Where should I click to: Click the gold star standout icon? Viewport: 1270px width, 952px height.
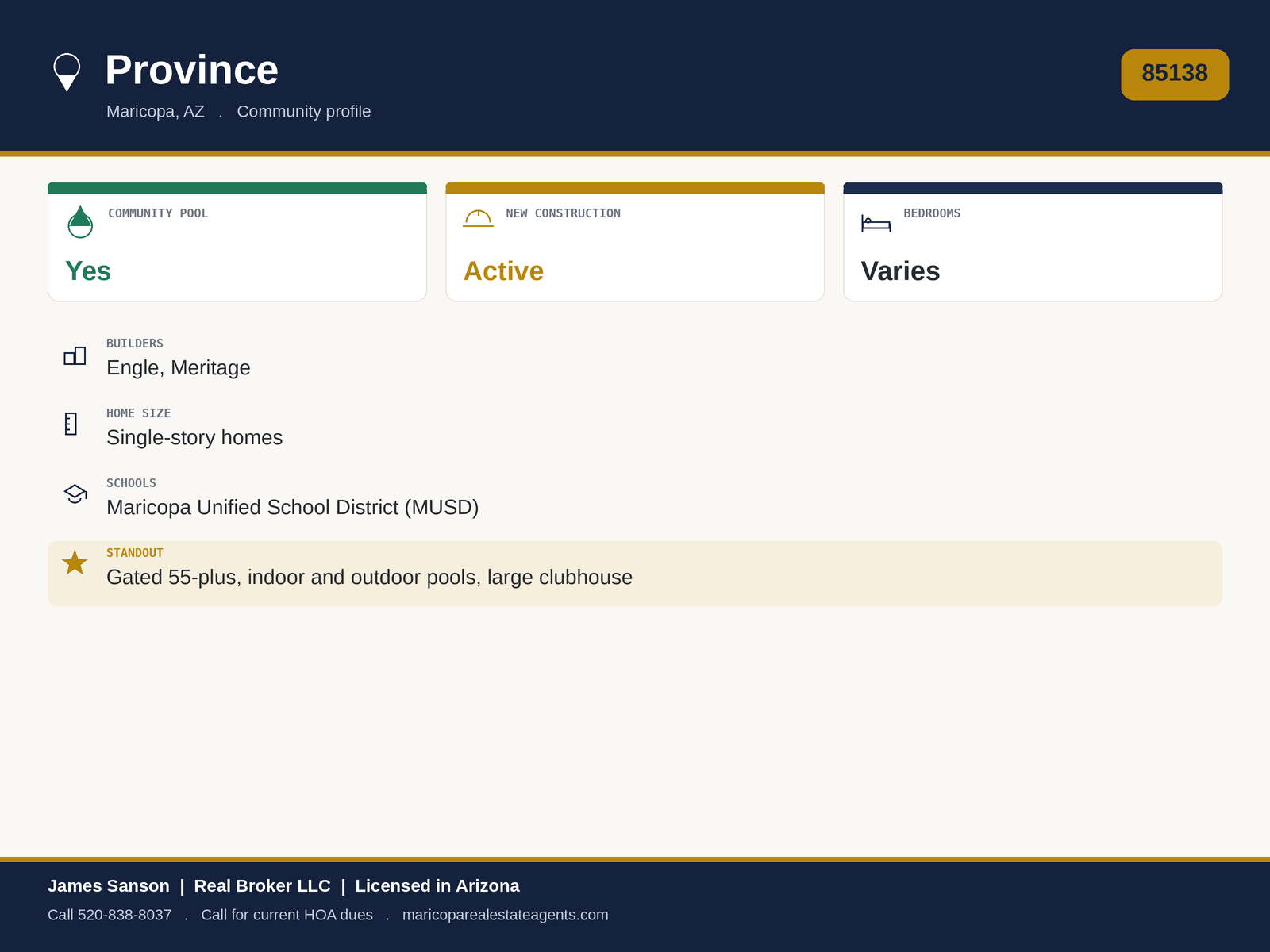75,562
